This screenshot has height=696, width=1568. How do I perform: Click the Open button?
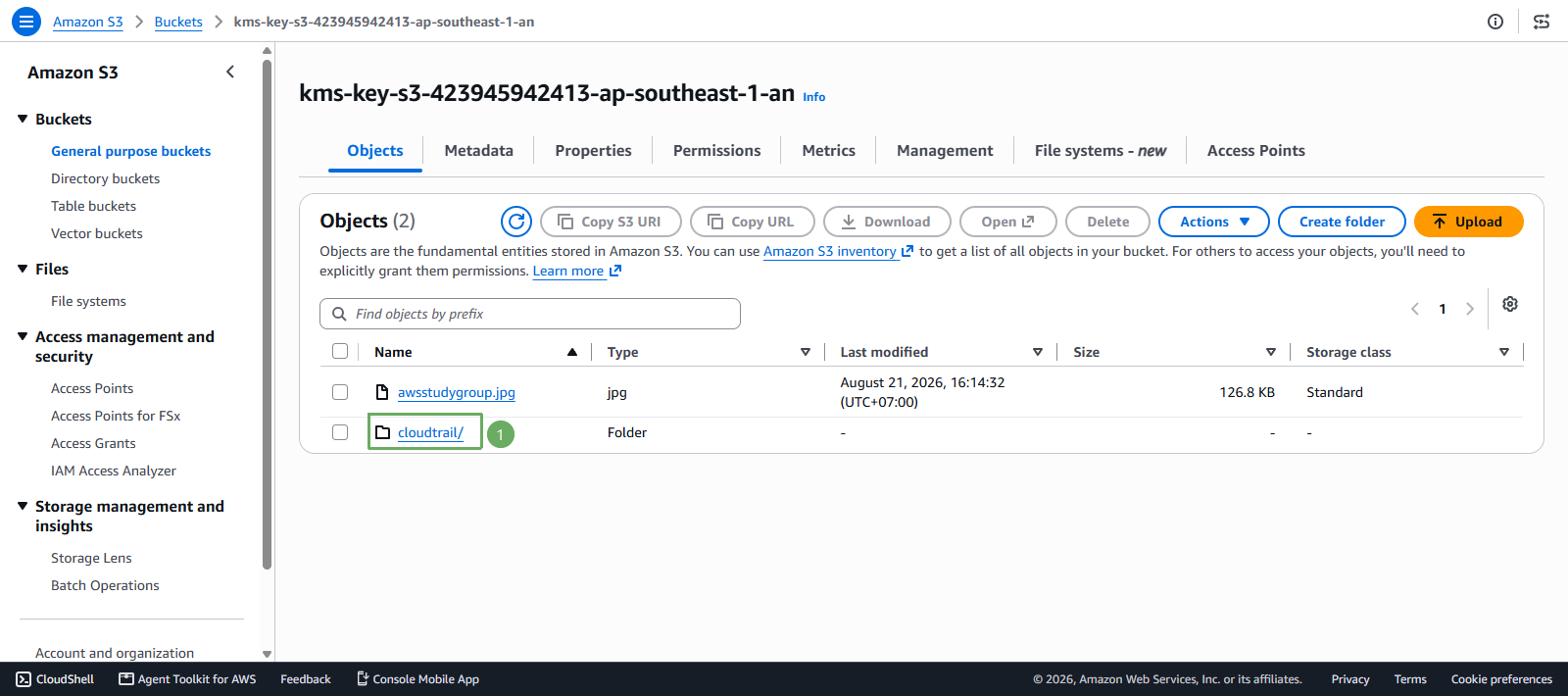(x=1008, y=222)
